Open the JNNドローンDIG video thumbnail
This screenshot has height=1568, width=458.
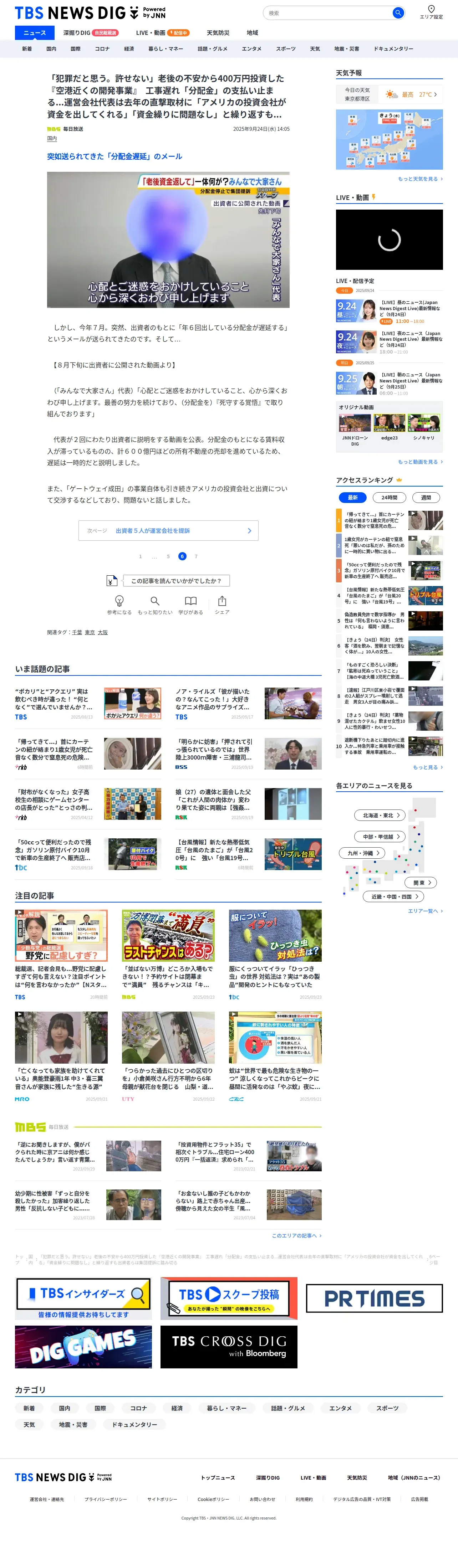point(355,423)
